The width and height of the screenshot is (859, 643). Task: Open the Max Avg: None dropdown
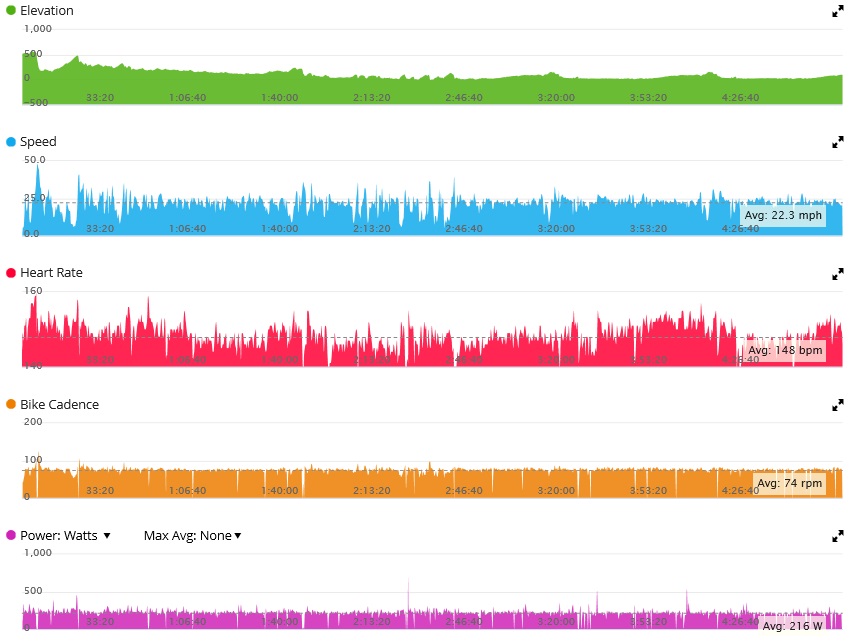point(192,536)
